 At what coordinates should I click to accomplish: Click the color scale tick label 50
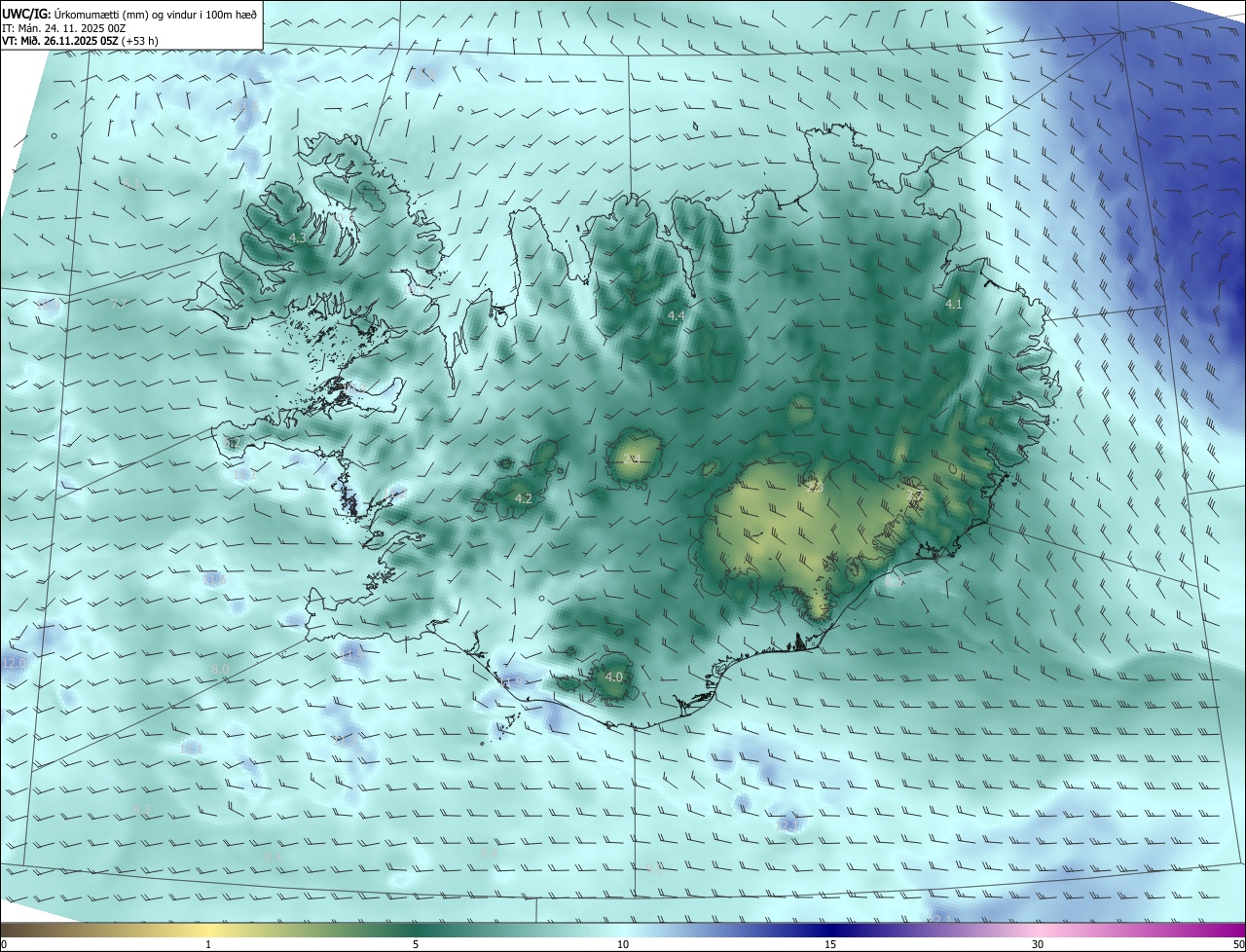click(x=1238, y=944)
